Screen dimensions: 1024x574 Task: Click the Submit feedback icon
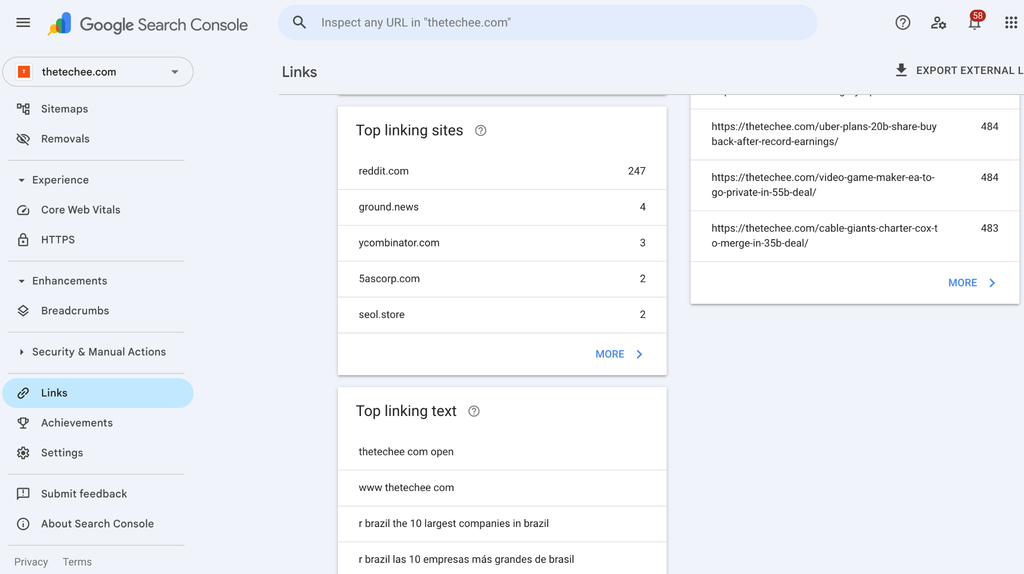(23, 494)
